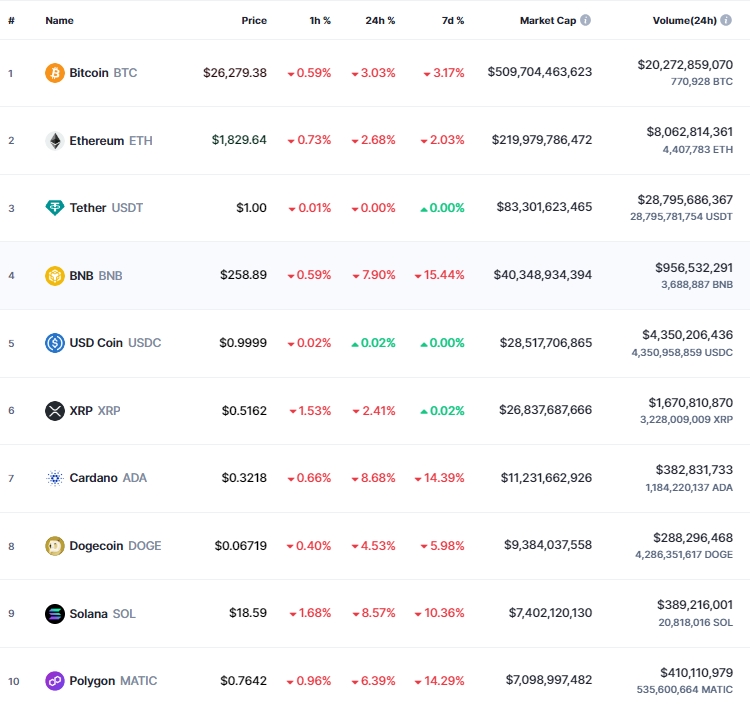Click Ethereum market cap $219,979,786,472
The image size is (750, 713).
(542, 140)
